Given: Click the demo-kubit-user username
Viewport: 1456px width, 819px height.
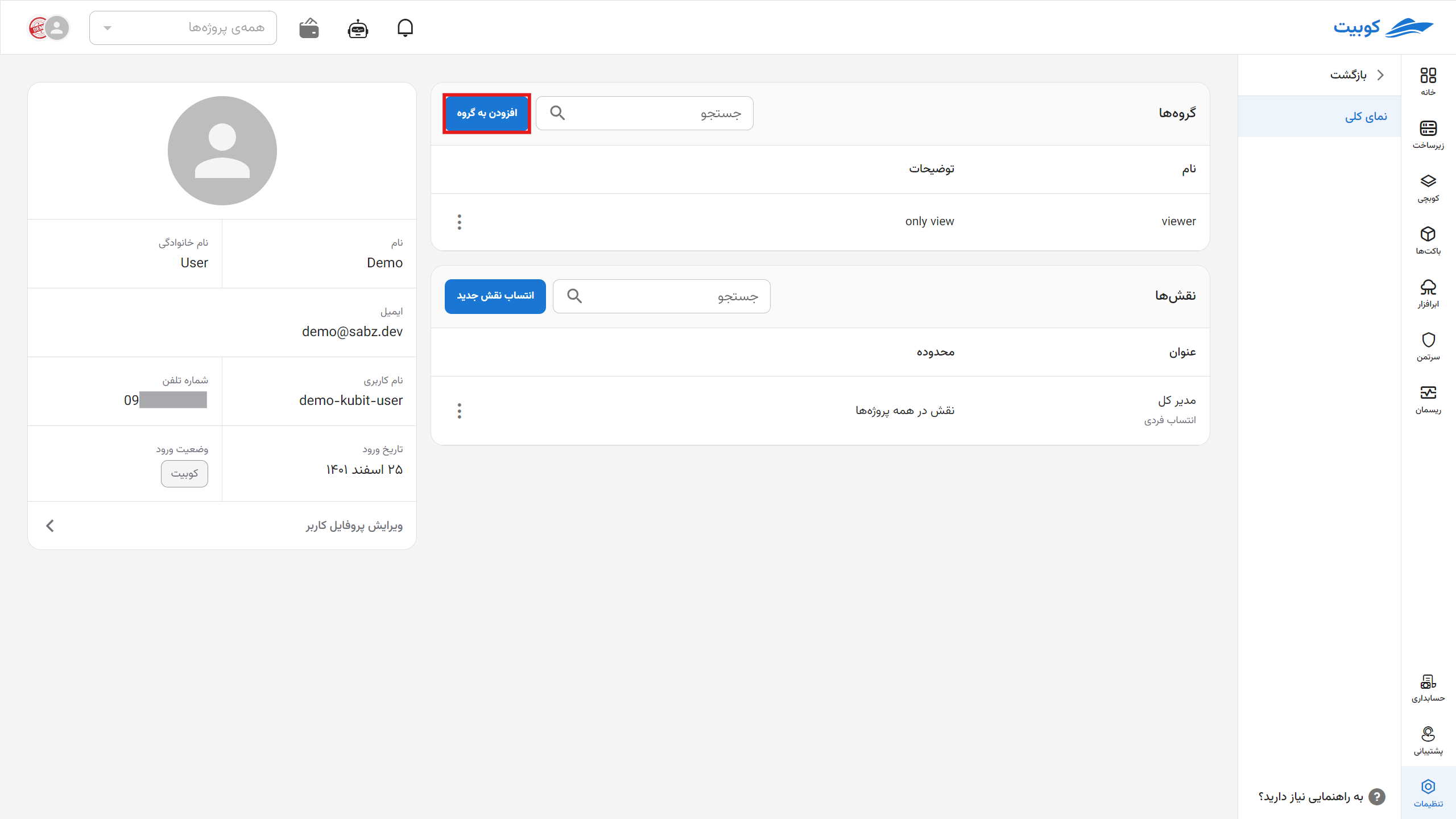Looking at the screenshot, I should pyautogui.click(x=351, y=400).
